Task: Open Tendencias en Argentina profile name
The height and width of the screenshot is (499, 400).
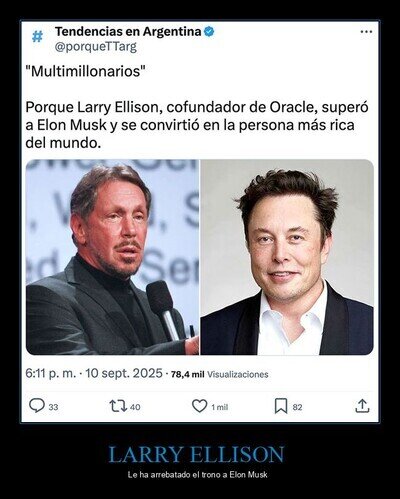Action: 128,32
